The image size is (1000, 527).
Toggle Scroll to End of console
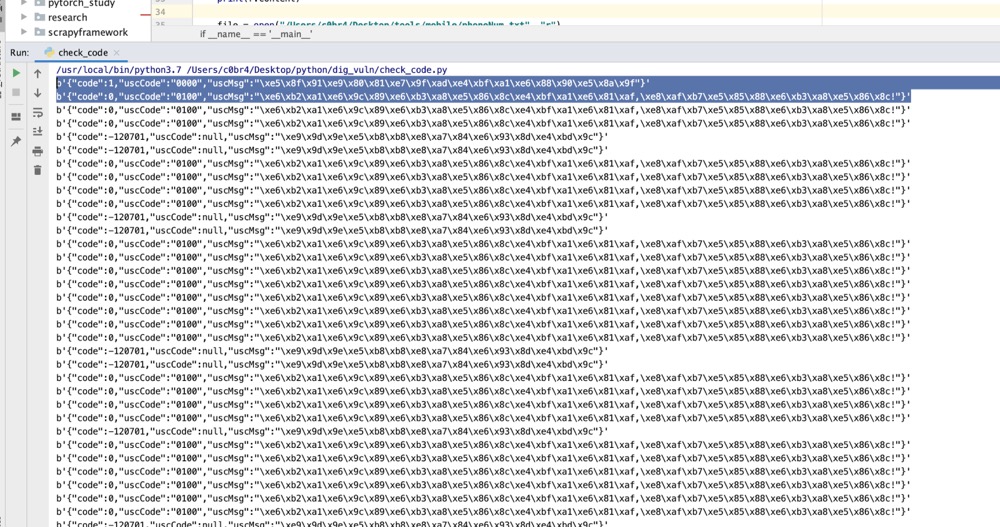point(38,131)
